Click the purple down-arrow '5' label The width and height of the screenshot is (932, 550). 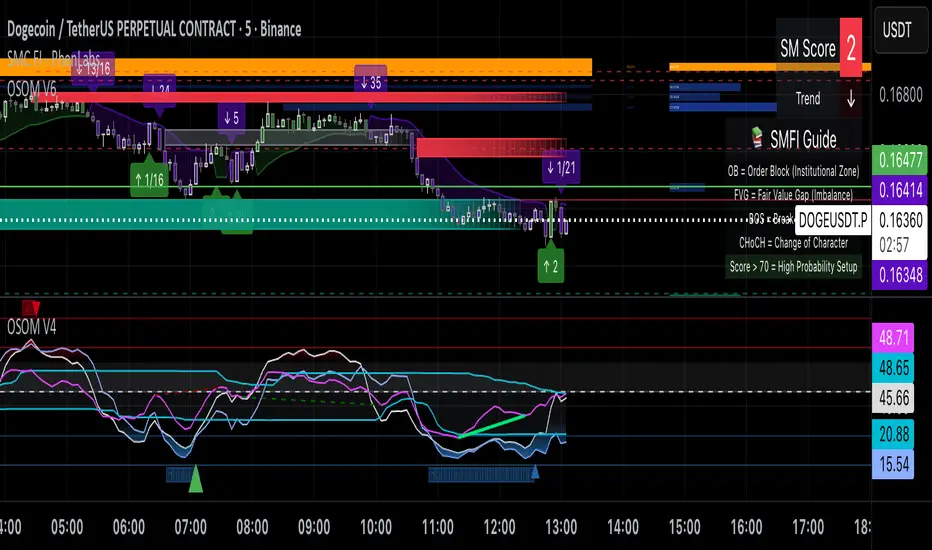point(232,118)
